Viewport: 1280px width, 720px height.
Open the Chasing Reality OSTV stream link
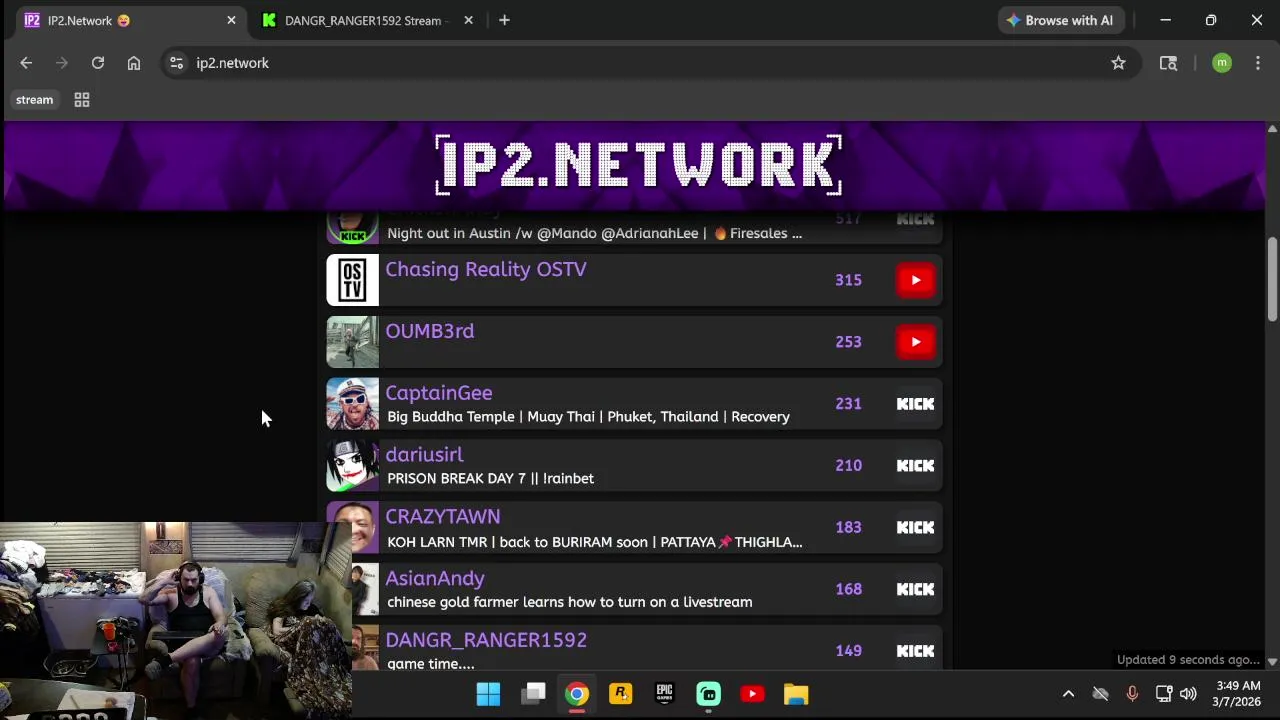click(486, 269)
